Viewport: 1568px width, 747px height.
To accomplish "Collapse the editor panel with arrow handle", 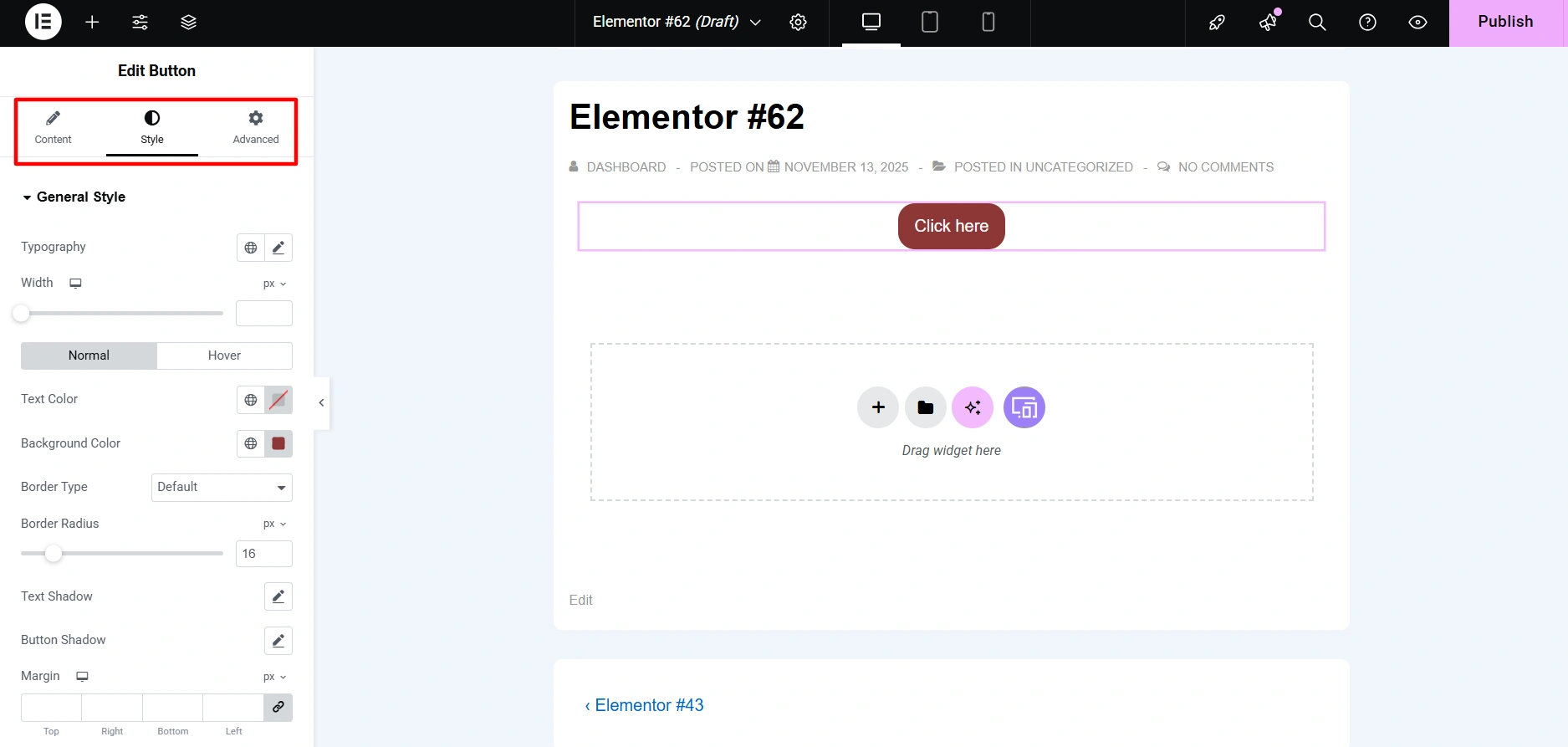I will click(x=321, y=402).
